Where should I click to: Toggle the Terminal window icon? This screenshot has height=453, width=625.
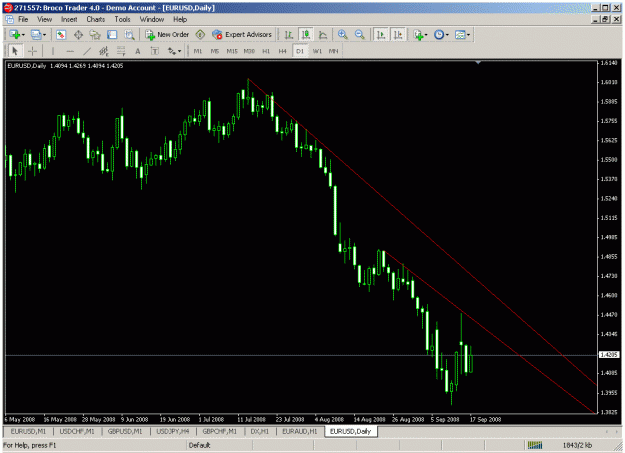[x=112, y=35]
